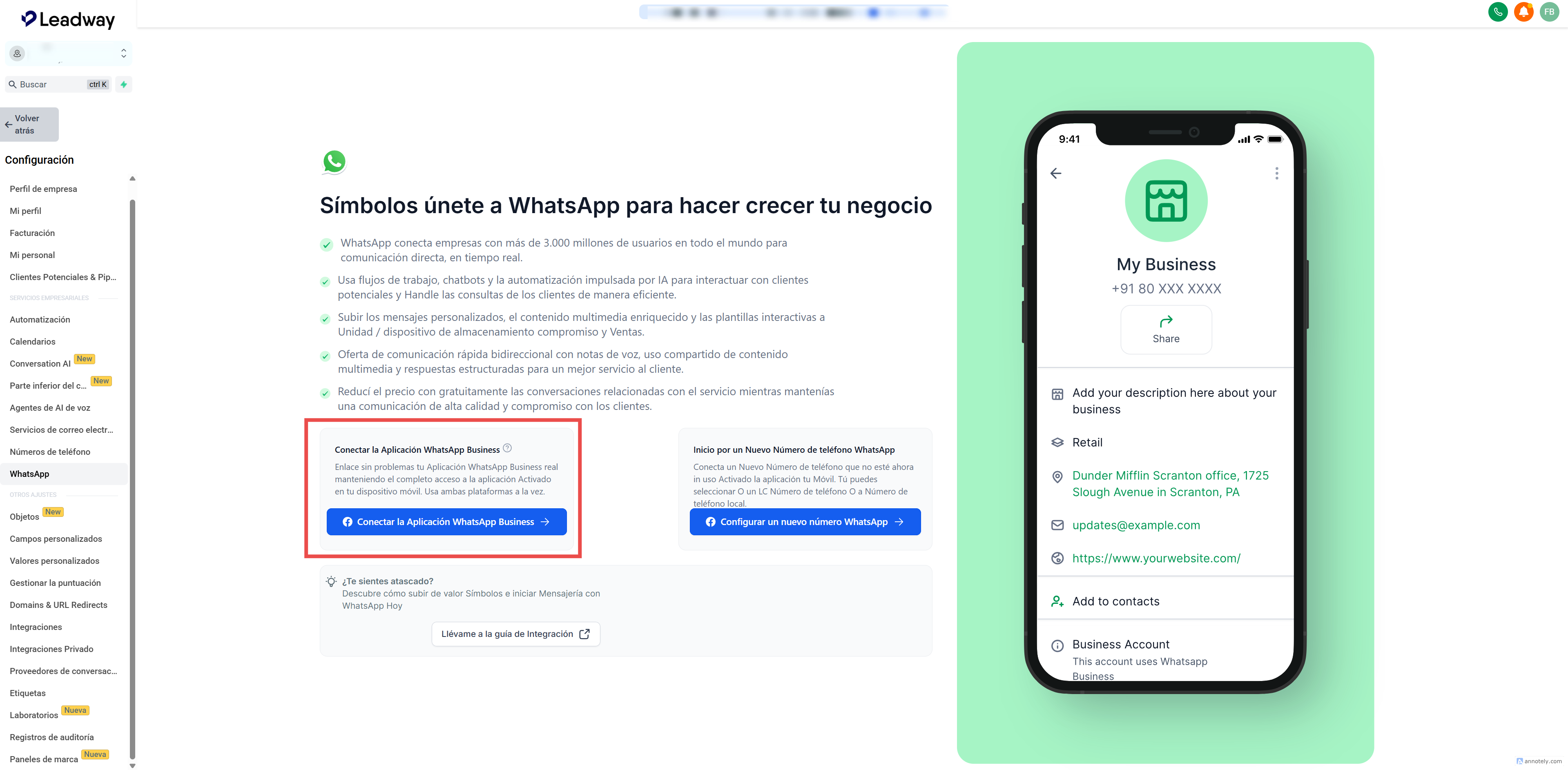Click the green phone call icon
This screenshot has width=1568, height=770.
click(x=1497, y=12)
